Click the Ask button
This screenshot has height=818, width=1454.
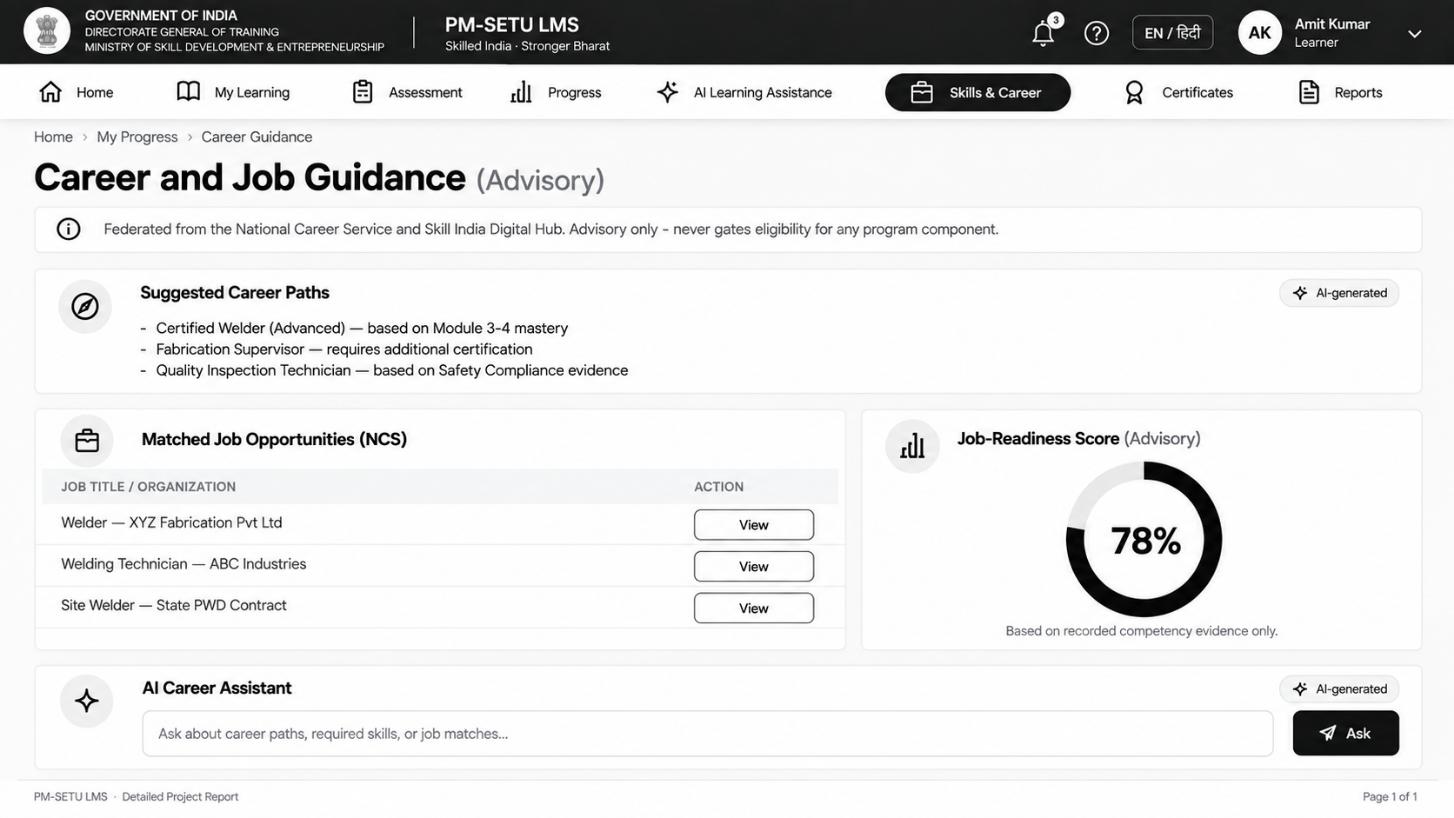tap(1346, 733)
